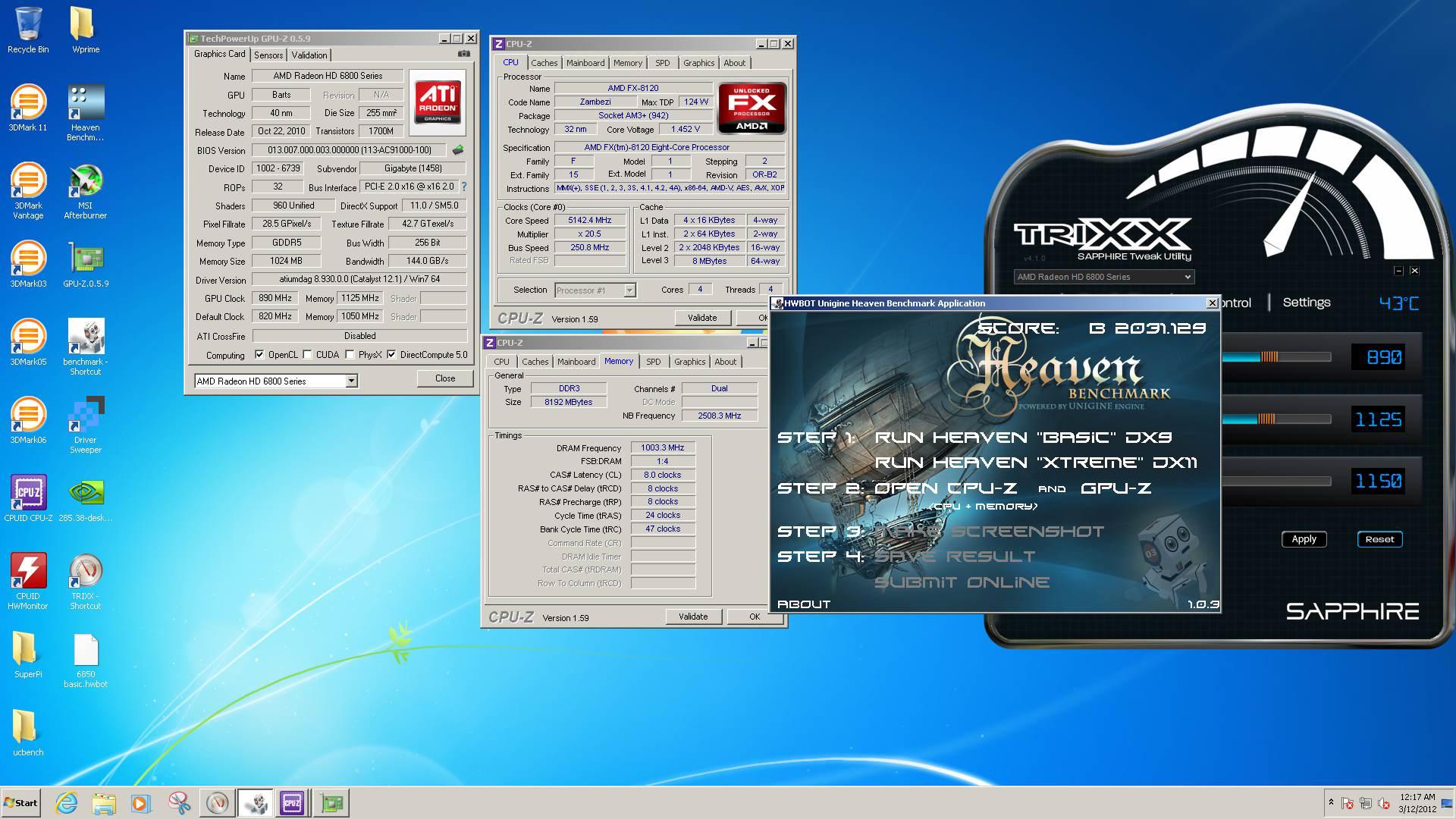This screenshot has width=1456, height=819.
Task: Click Close button in GPU-Z
Action: 445,378
